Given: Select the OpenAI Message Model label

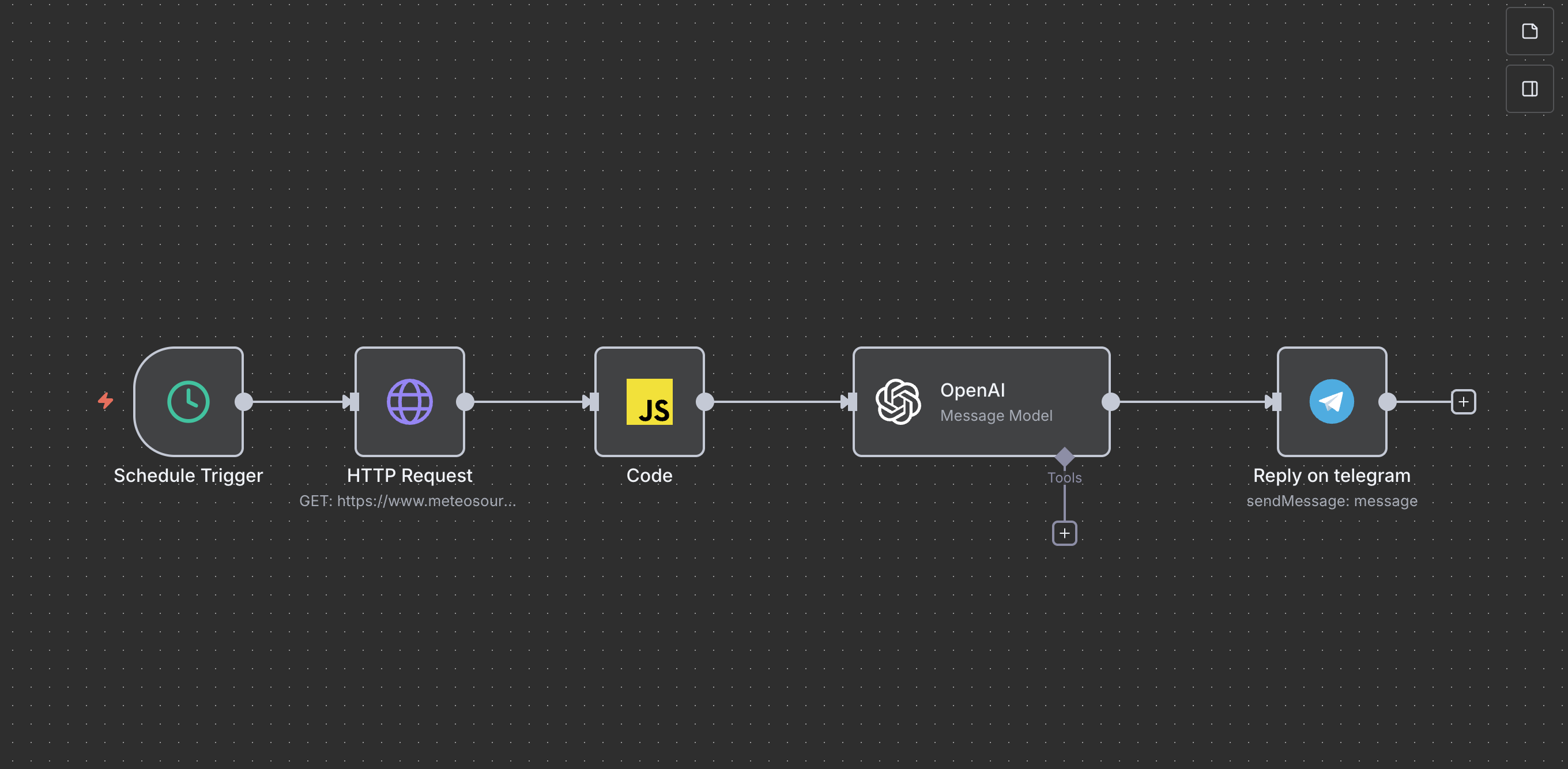Looking at the screenshot, I should click(x=996, y=416).
